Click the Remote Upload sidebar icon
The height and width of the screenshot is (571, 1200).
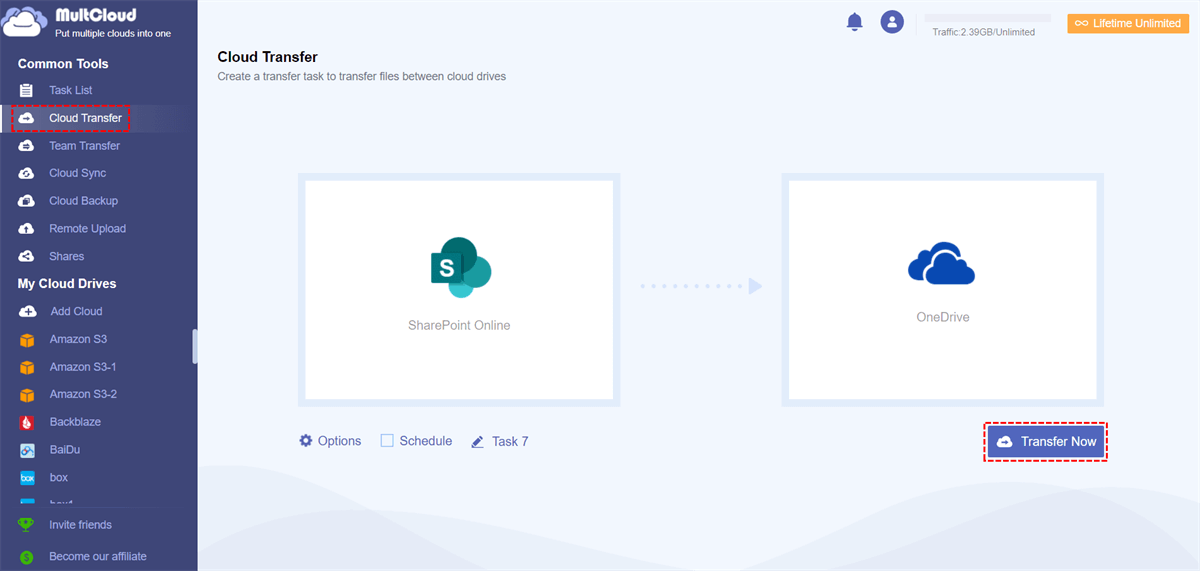pos(27,229)
